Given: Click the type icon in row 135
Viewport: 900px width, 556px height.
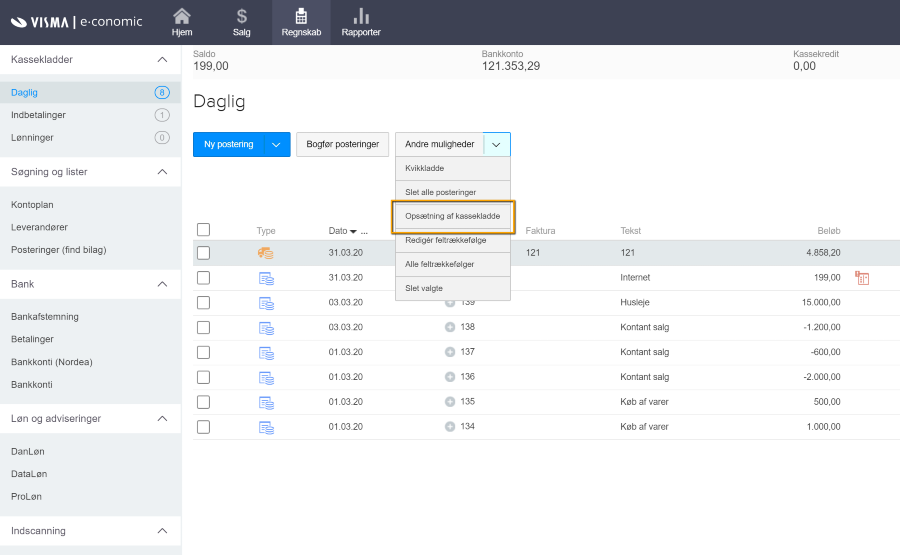Looking at the screenshot, I should (x=266, y=403).
